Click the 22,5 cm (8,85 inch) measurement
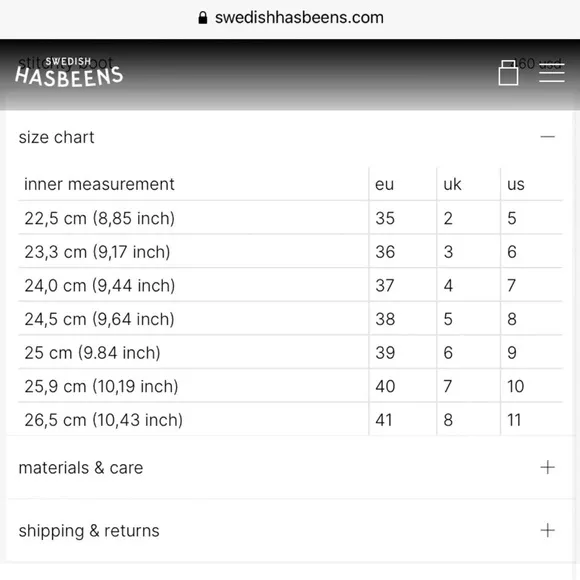Screen dimensions: 580x580 point(100,218)
